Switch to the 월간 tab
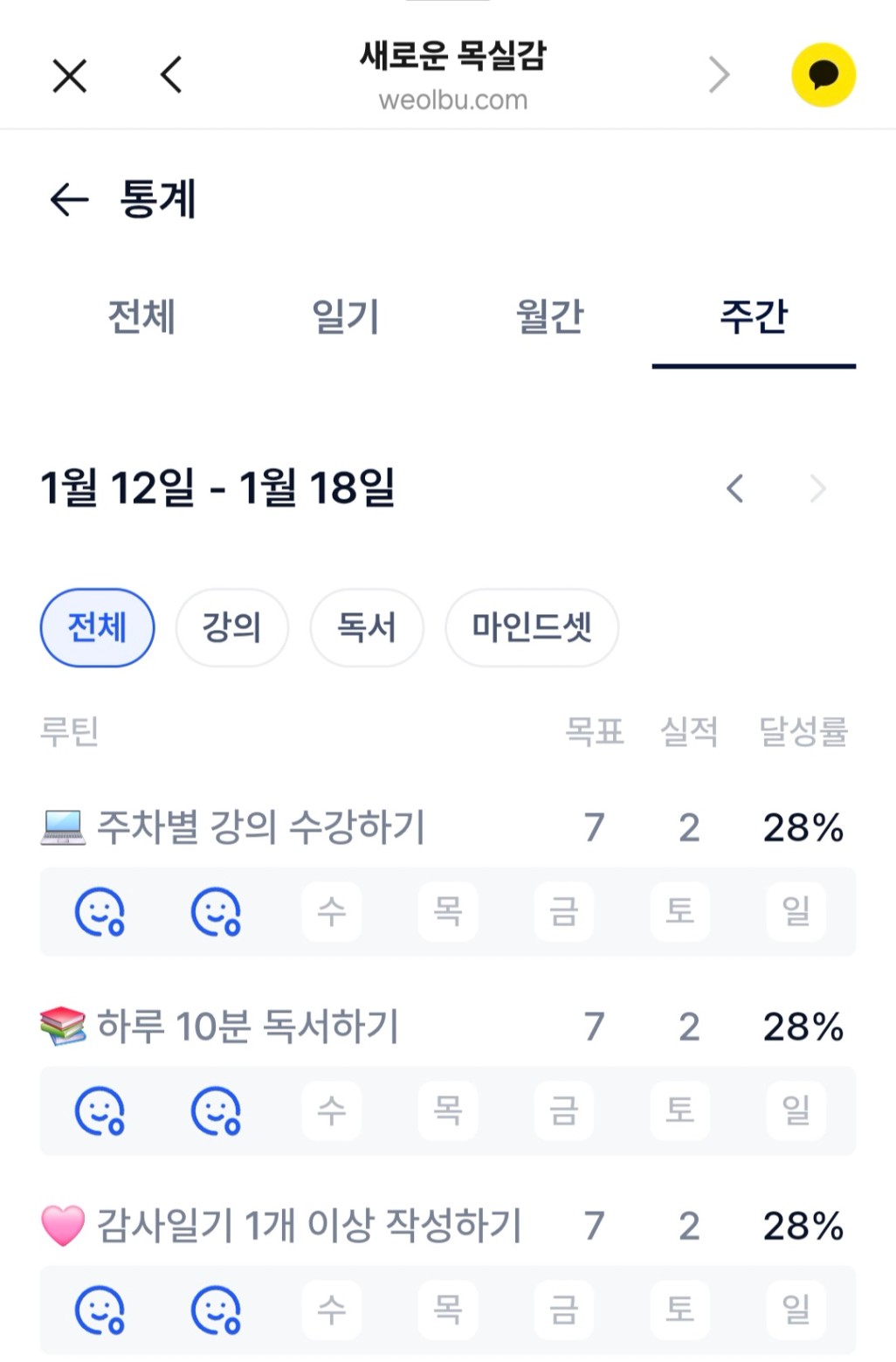This screenshot has height=1362, width=896. [549, 316]
